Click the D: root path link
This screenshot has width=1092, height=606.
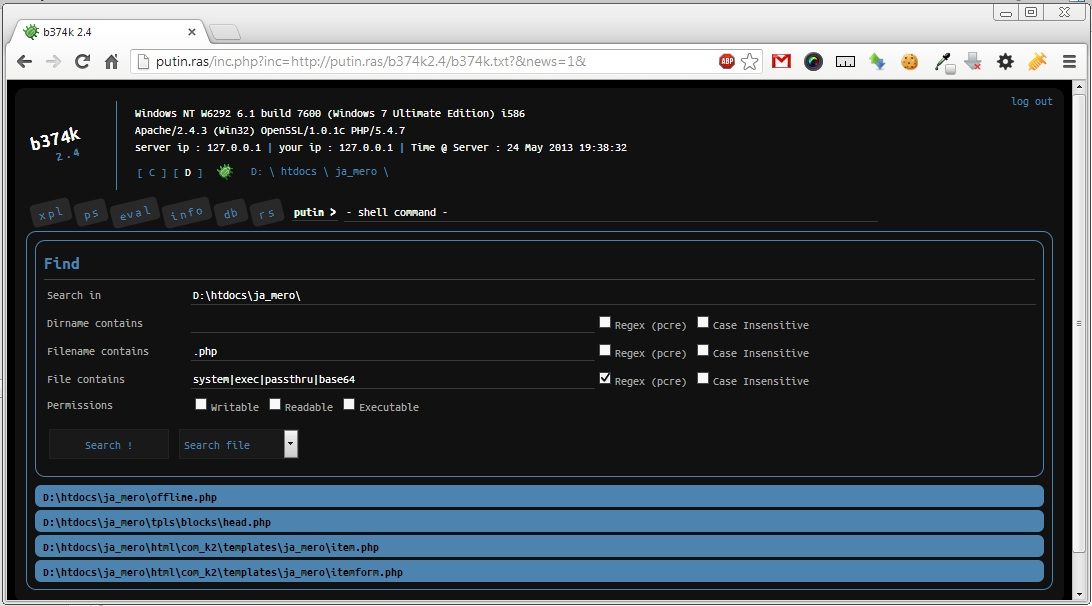click(256, 171)
